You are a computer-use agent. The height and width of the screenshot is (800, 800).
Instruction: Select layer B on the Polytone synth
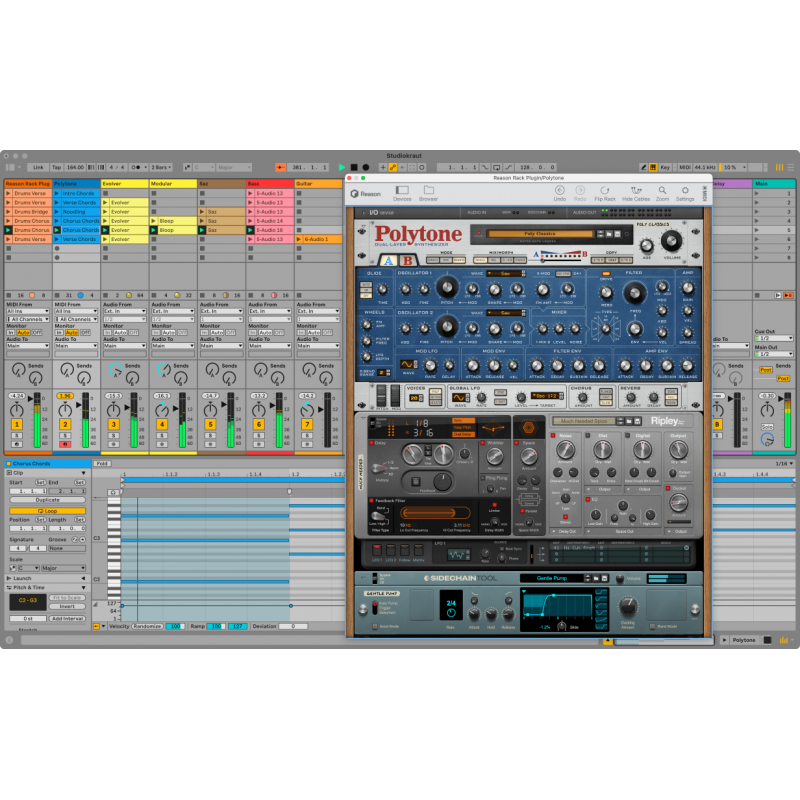[x=407, y=260]
